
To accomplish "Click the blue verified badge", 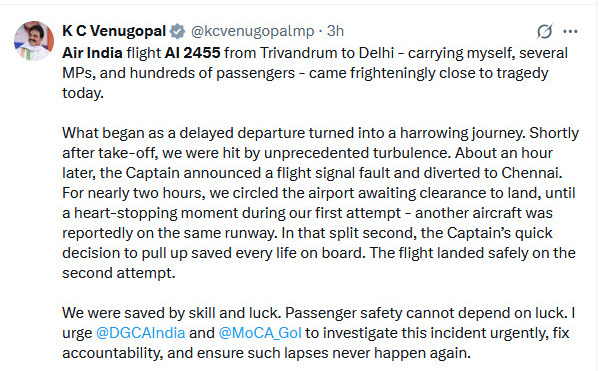I will tap(177, 31).
